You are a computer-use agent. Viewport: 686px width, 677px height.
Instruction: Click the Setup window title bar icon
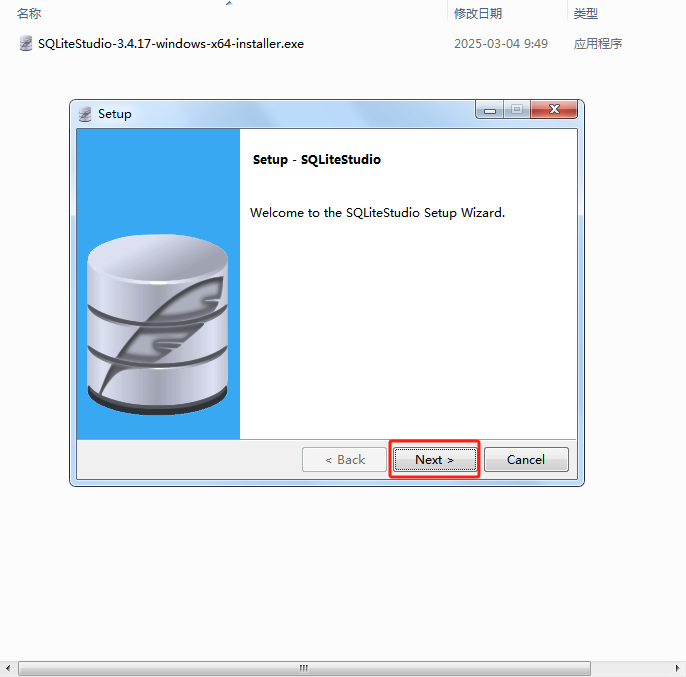85,114
